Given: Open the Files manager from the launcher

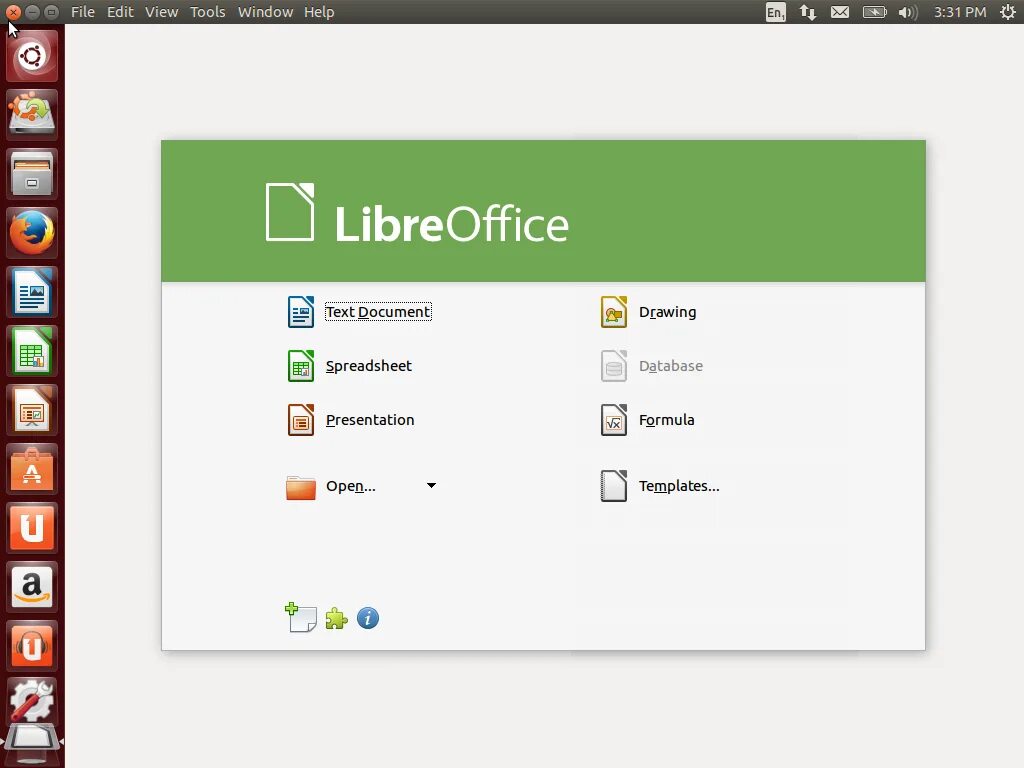Looking at the screenshot, I should [x=32, y=174].
